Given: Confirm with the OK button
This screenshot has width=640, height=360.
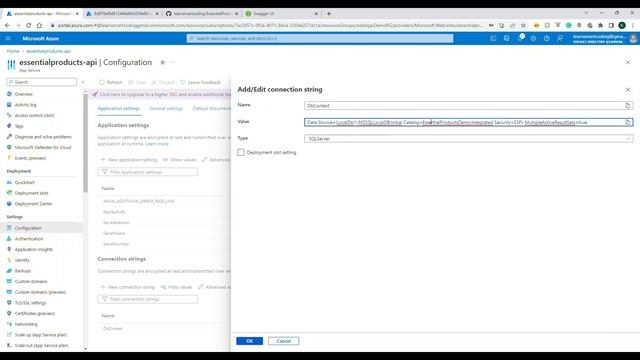Looking at the screenshot, I should [249, 341].
